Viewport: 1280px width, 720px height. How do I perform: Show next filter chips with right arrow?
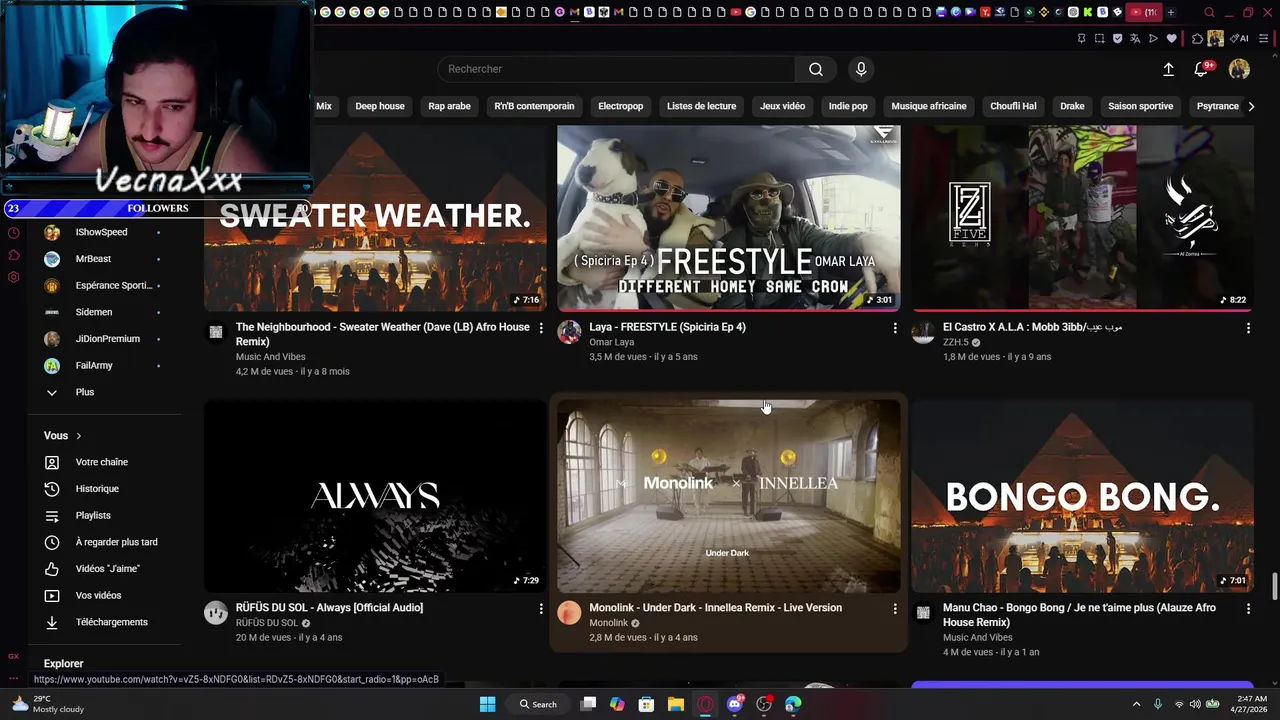1250,106
